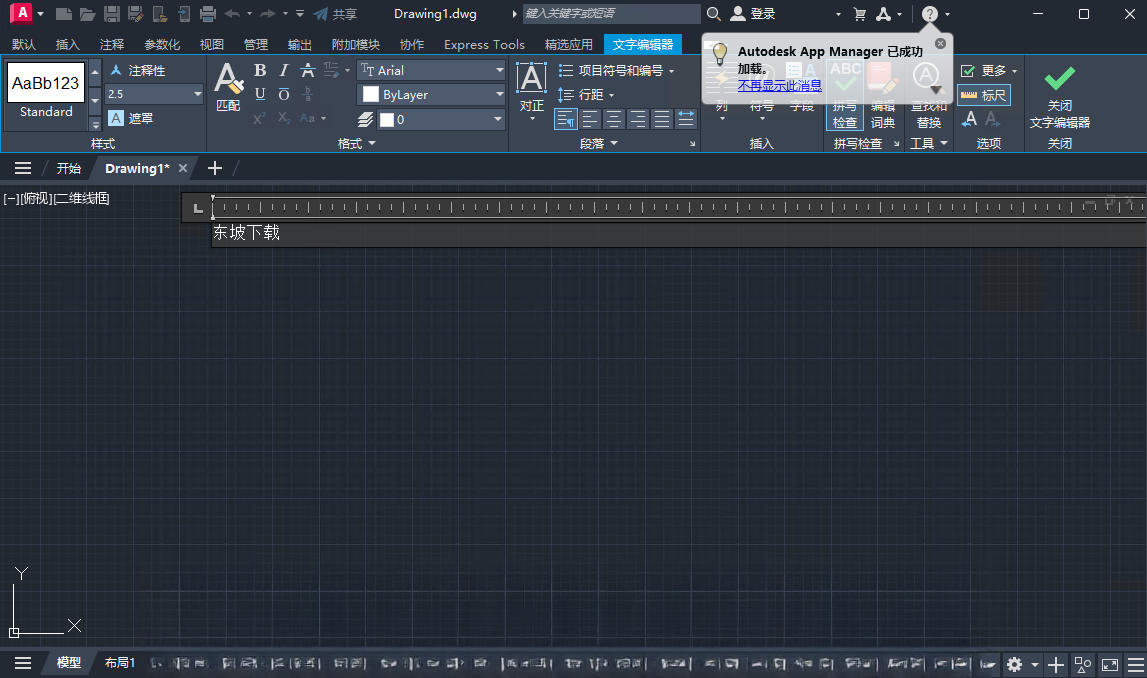This screenshot has height=678, width=1147.
Task: Click 登录 to sign in
Action: [x=753, y=13]
